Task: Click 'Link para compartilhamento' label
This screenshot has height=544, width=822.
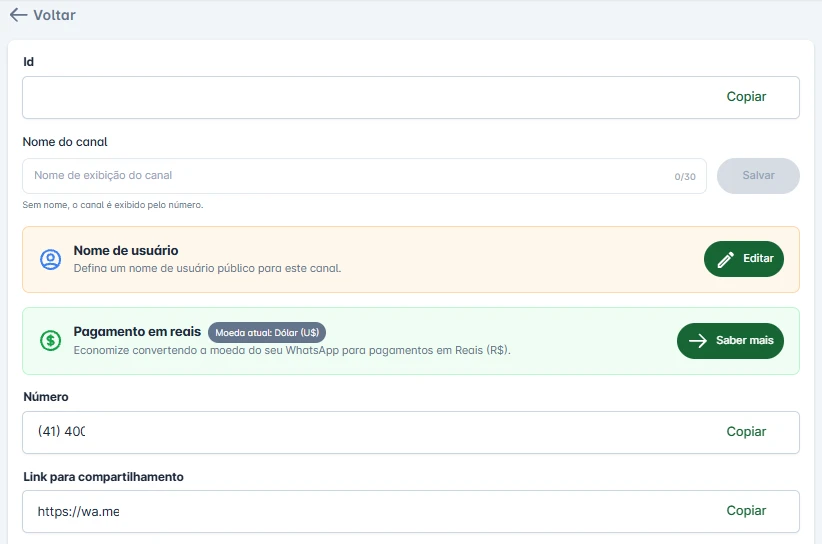Action: click(x=103, y=477)
